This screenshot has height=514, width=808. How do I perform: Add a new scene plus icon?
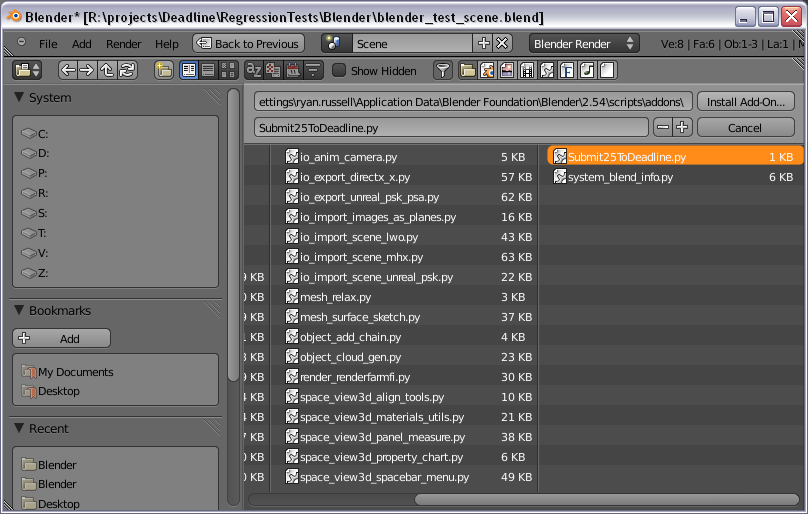point(483,43)
